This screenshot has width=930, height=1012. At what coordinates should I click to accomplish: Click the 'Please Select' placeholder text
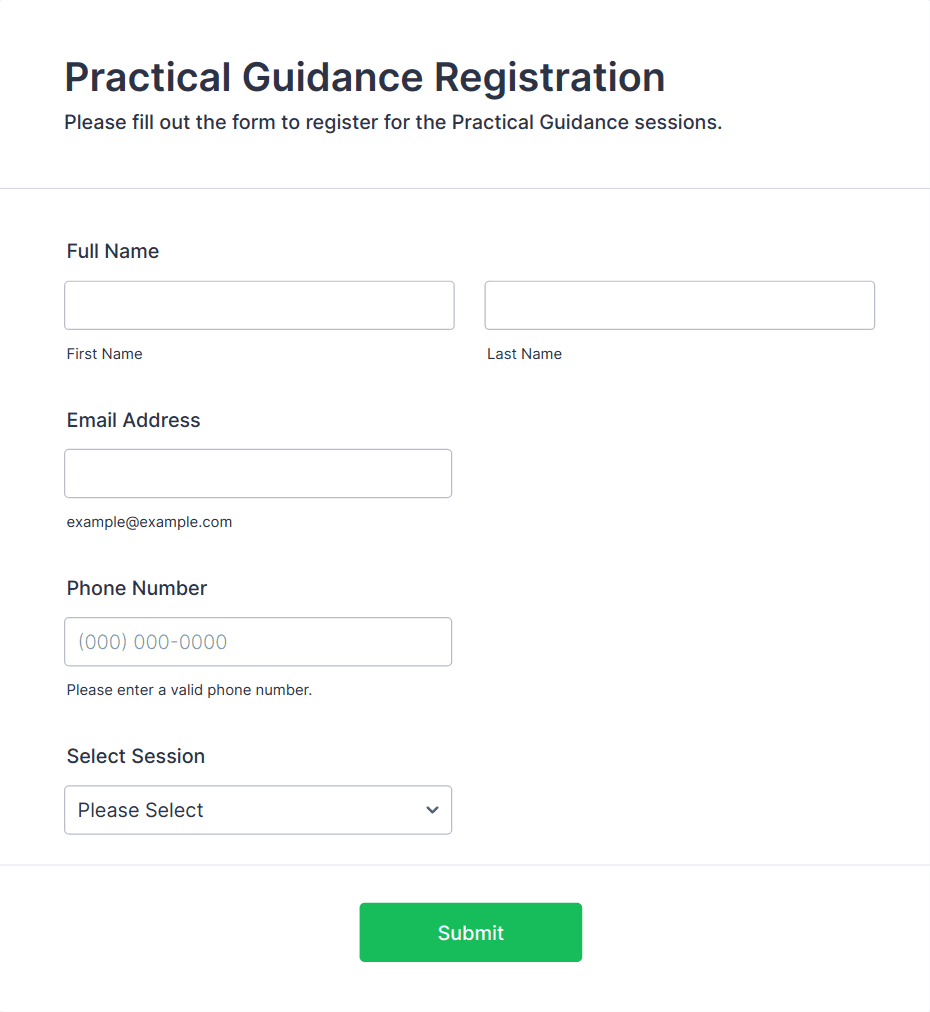[141, 810]
